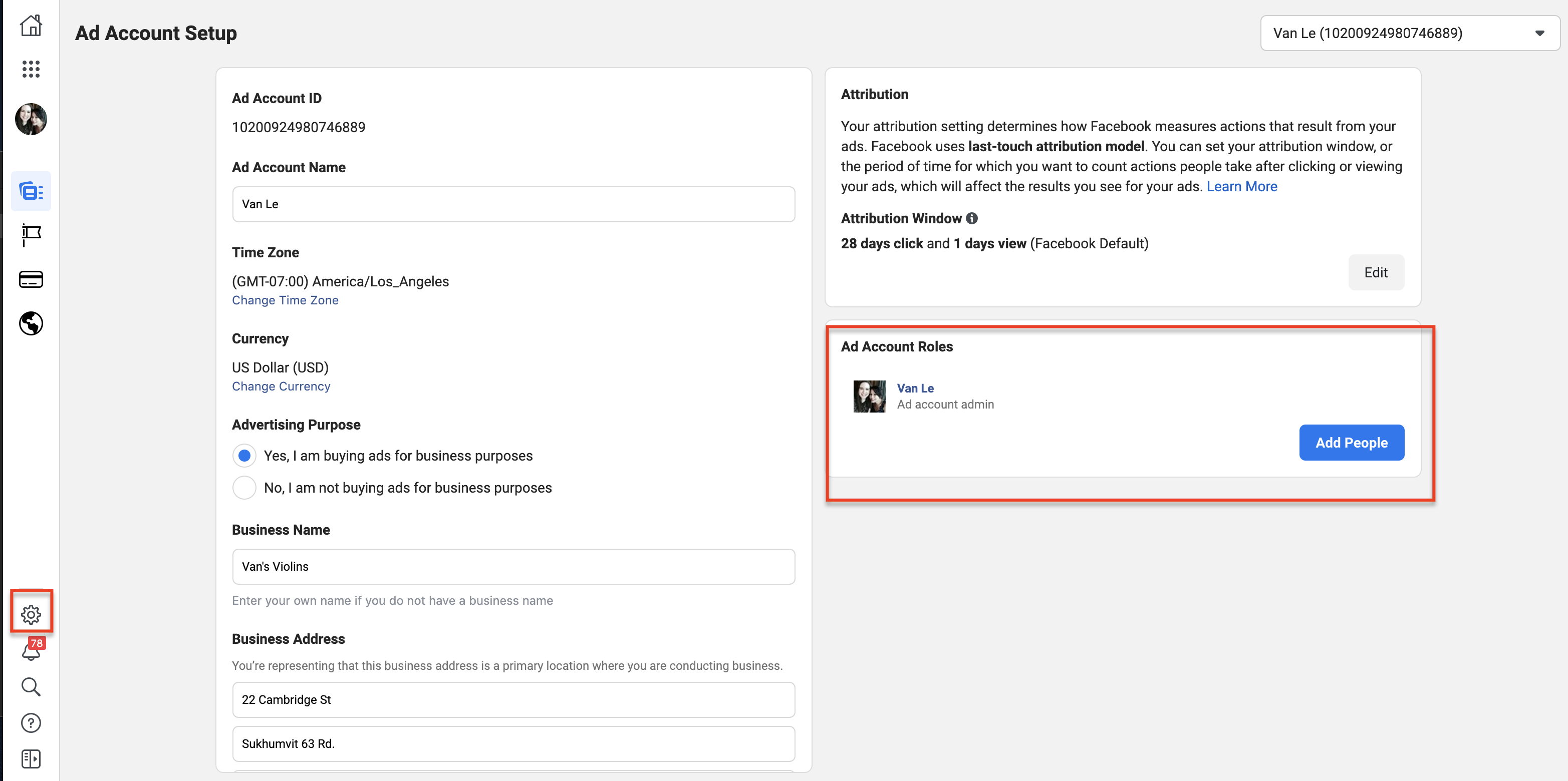Screen dimensions: 1568x781
Task: Click the Change Time Zone link
Action: [x=285, y=300]
